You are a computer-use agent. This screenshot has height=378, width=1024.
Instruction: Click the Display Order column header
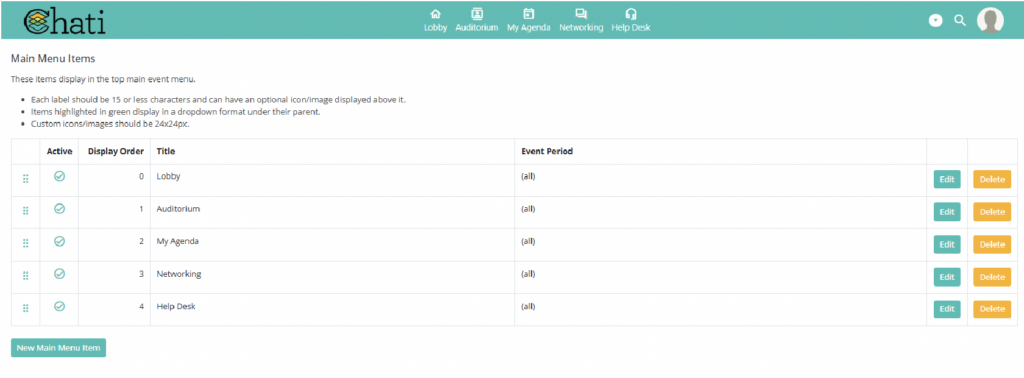[x=116, y=151]
